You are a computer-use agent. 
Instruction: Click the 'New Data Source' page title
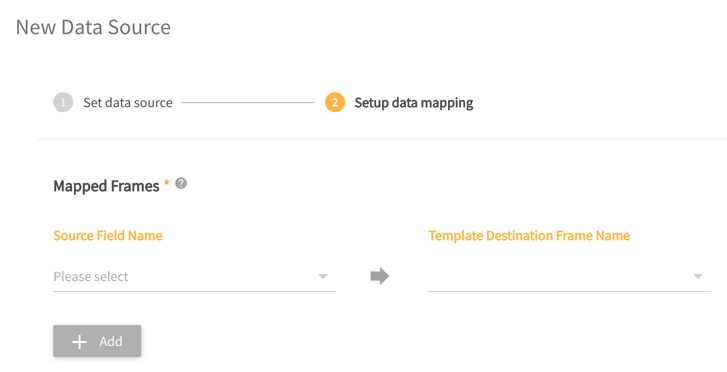pyautogui.click(x=93, y=27)
